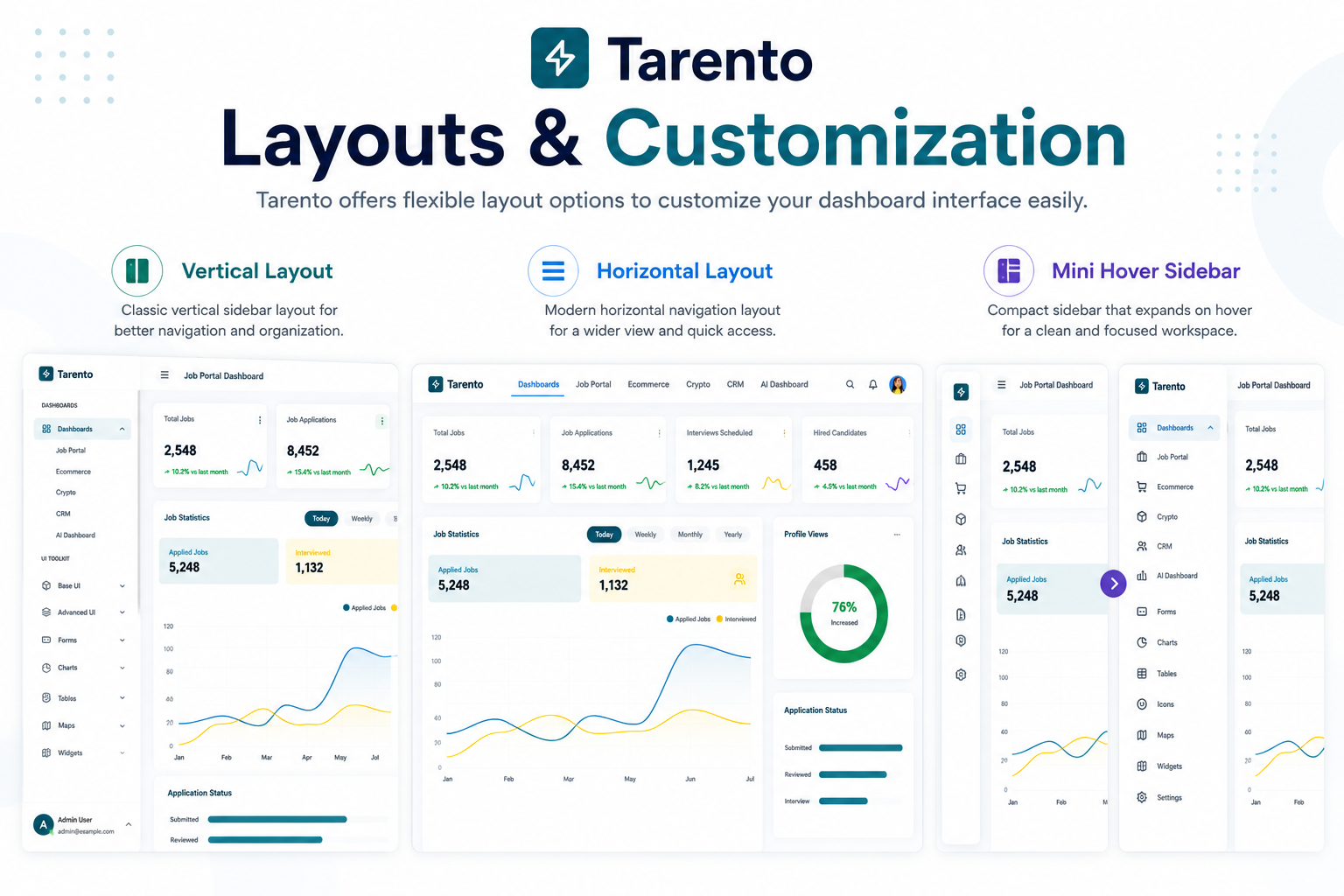Open Icons item in expanded hover sidebar
Image resolution: width=1344 pixels, height=896 pixels.
click(1155, 704)
